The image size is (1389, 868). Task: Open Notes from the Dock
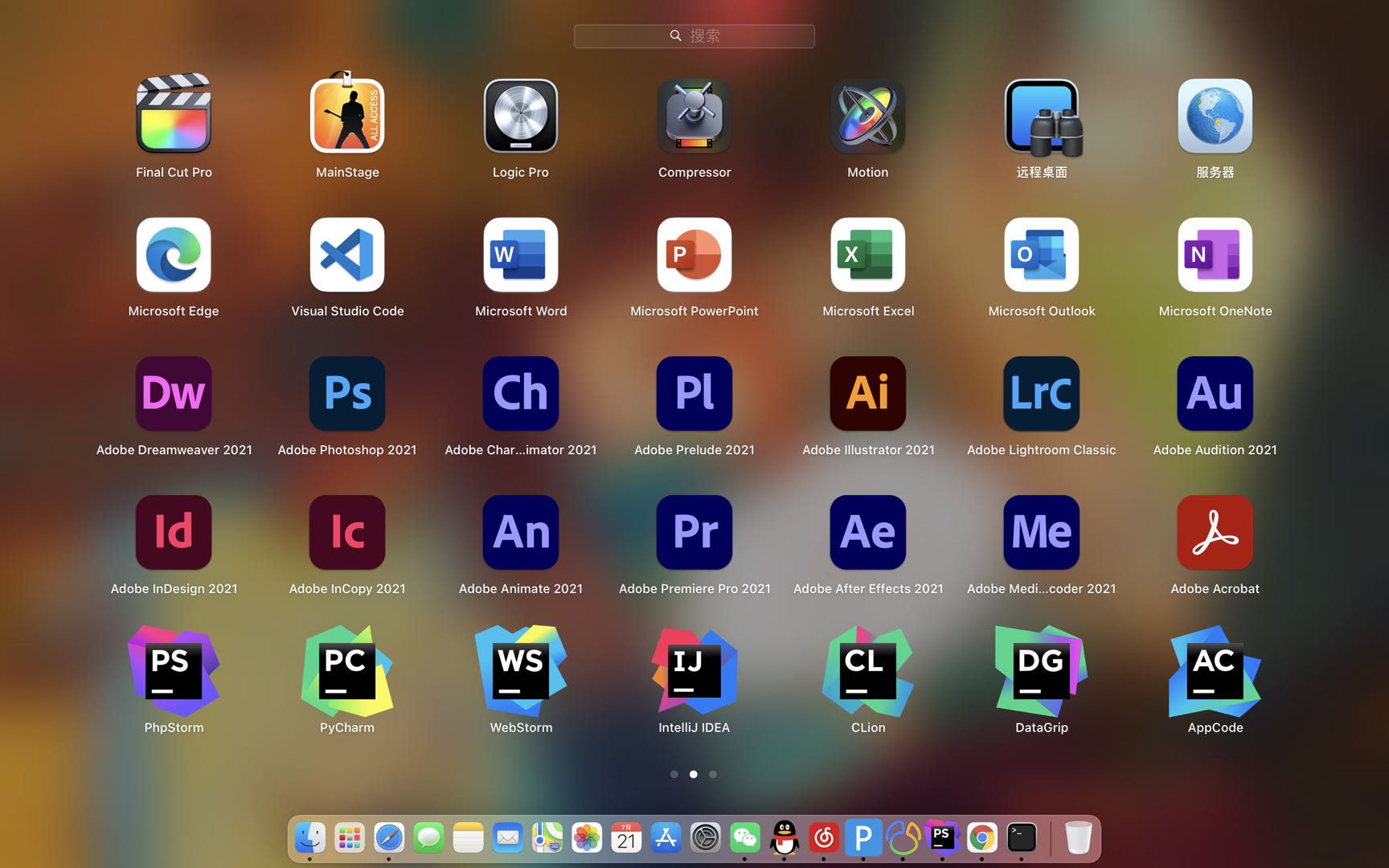pos(468,837)
